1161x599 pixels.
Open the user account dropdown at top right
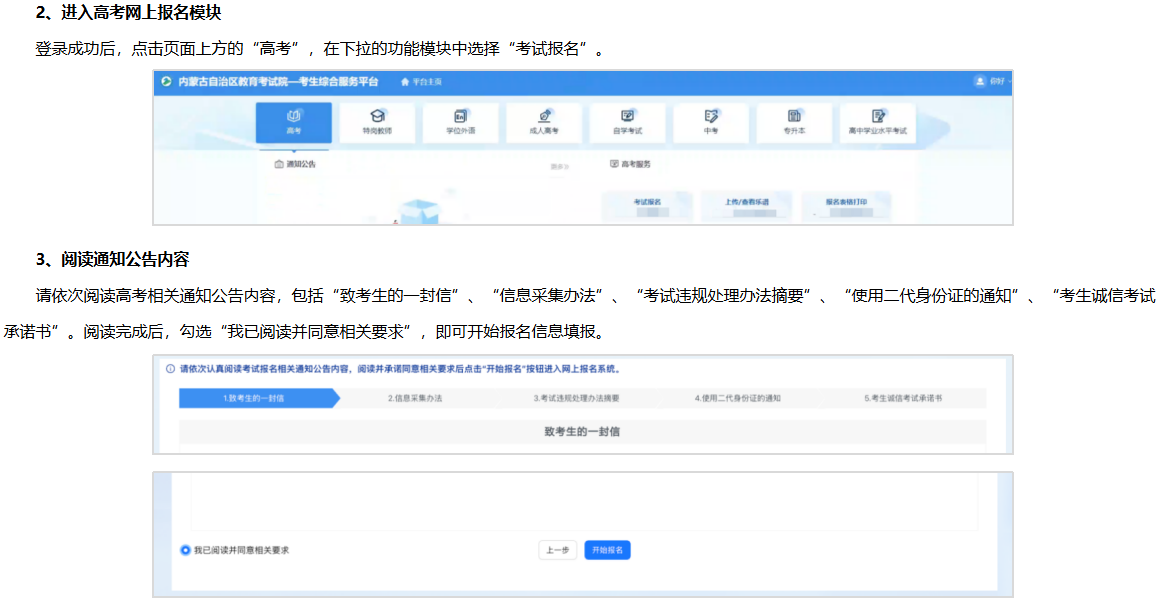tap(992, 81)
